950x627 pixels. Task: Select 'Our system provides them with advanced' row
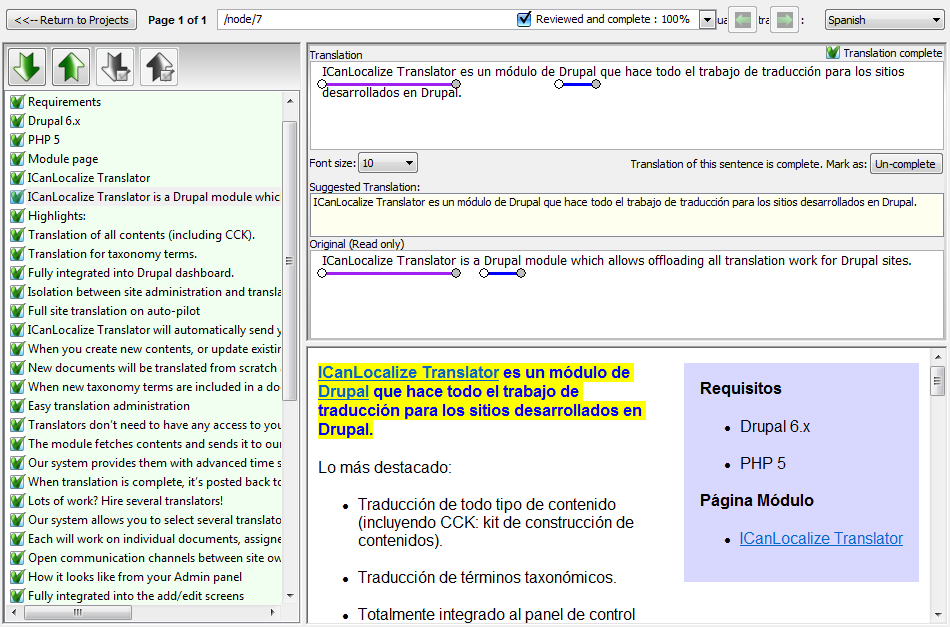[154, 463]
